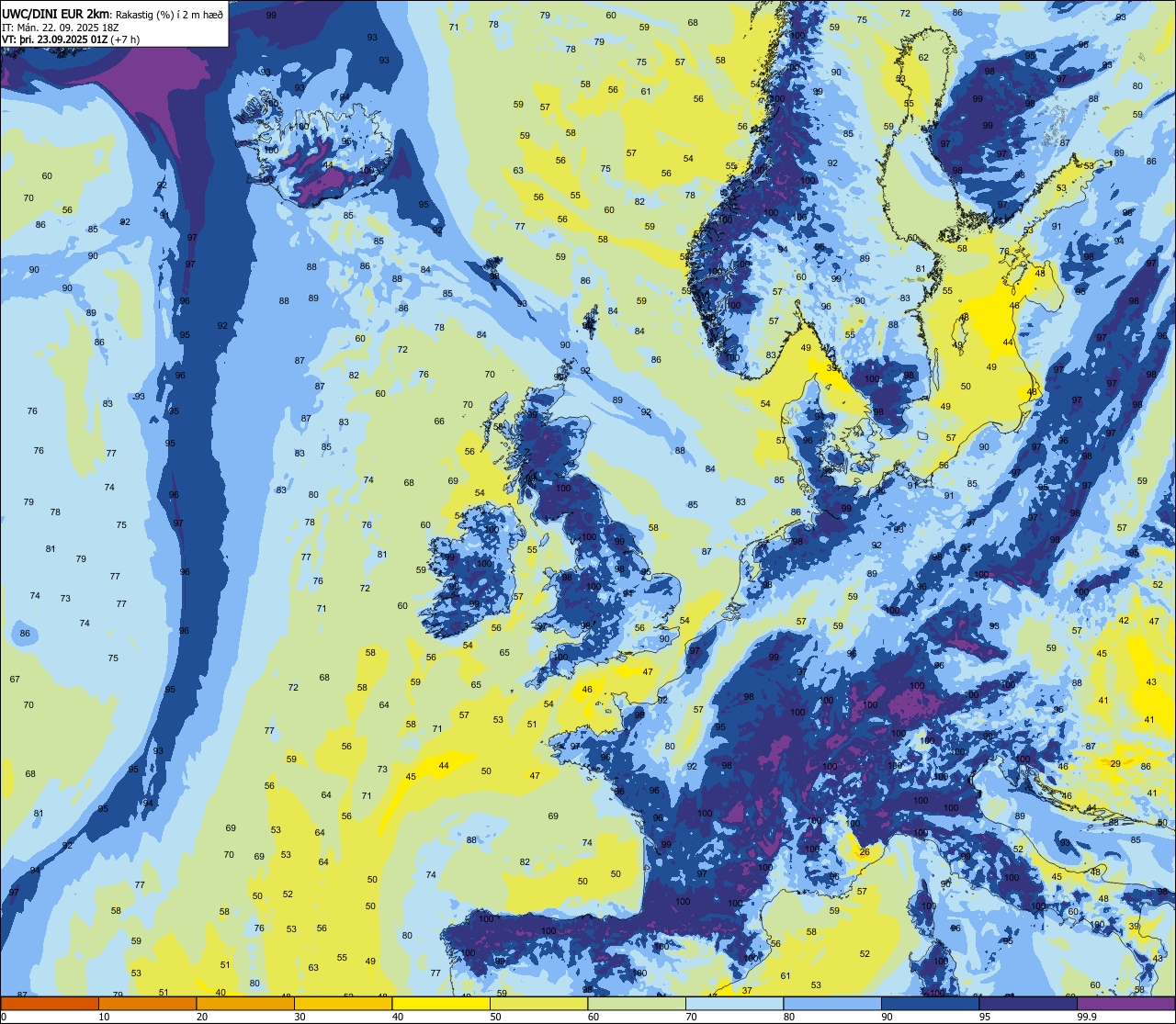The width and height of the screenshot is (1176, 1024).
Task: Select the bright yellow 40–50 legend swatch
Action: point(441,1004)
